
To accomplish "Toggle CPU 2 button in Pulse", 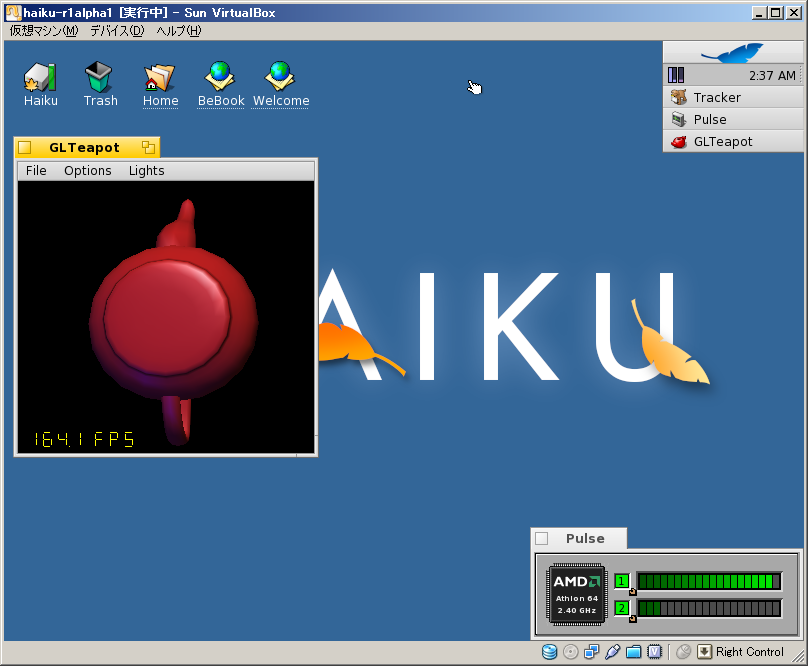I will pos(621,608).
